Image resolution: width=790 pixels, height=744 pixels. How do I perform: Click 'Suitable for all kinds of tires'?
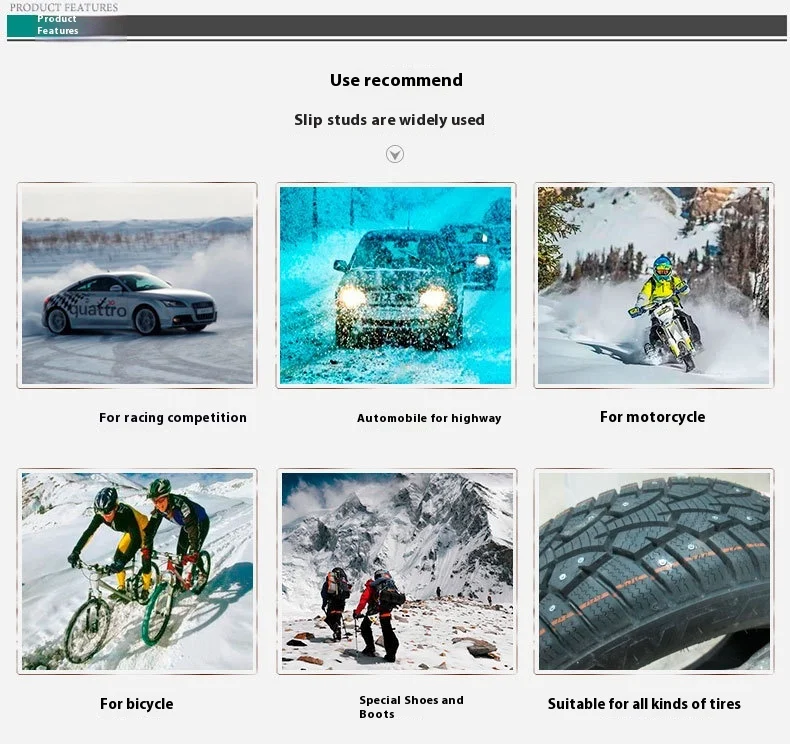click(x=644, y=704)
